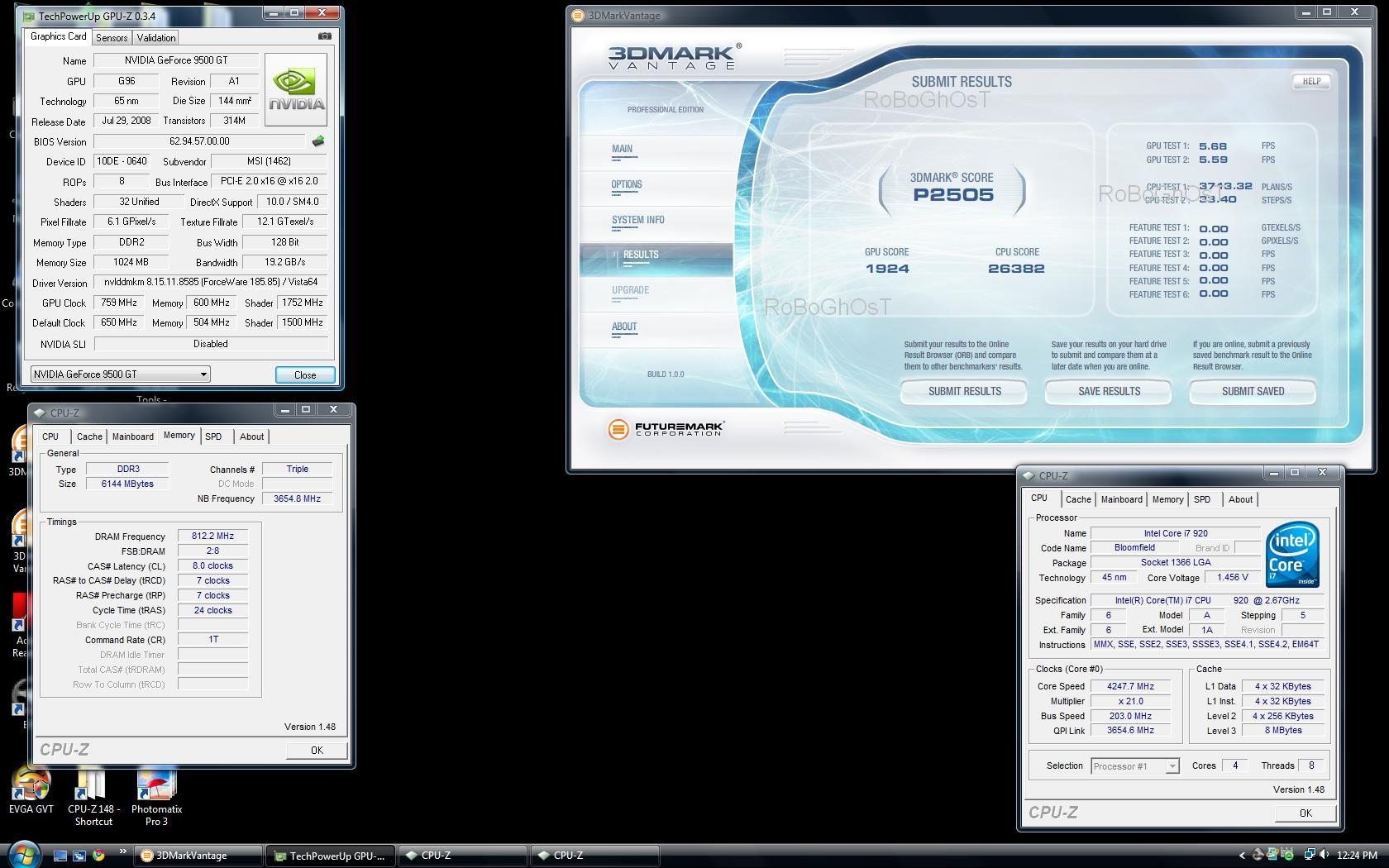
Task: Select RESULTS section in 3DMark Vantage
Action: [656, 259]
